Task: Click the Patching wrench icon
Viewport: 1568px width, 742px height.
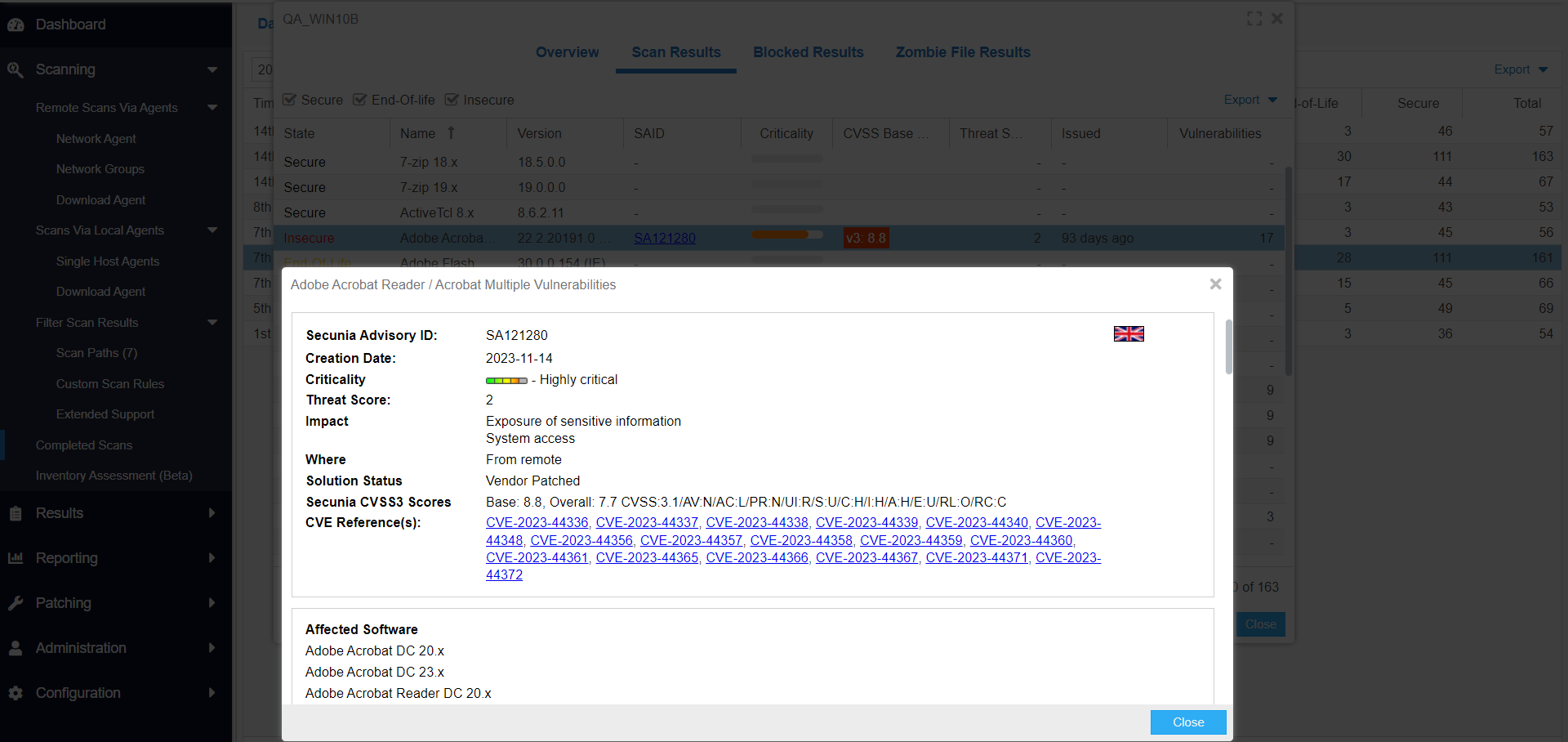Action: coord(16,603)
